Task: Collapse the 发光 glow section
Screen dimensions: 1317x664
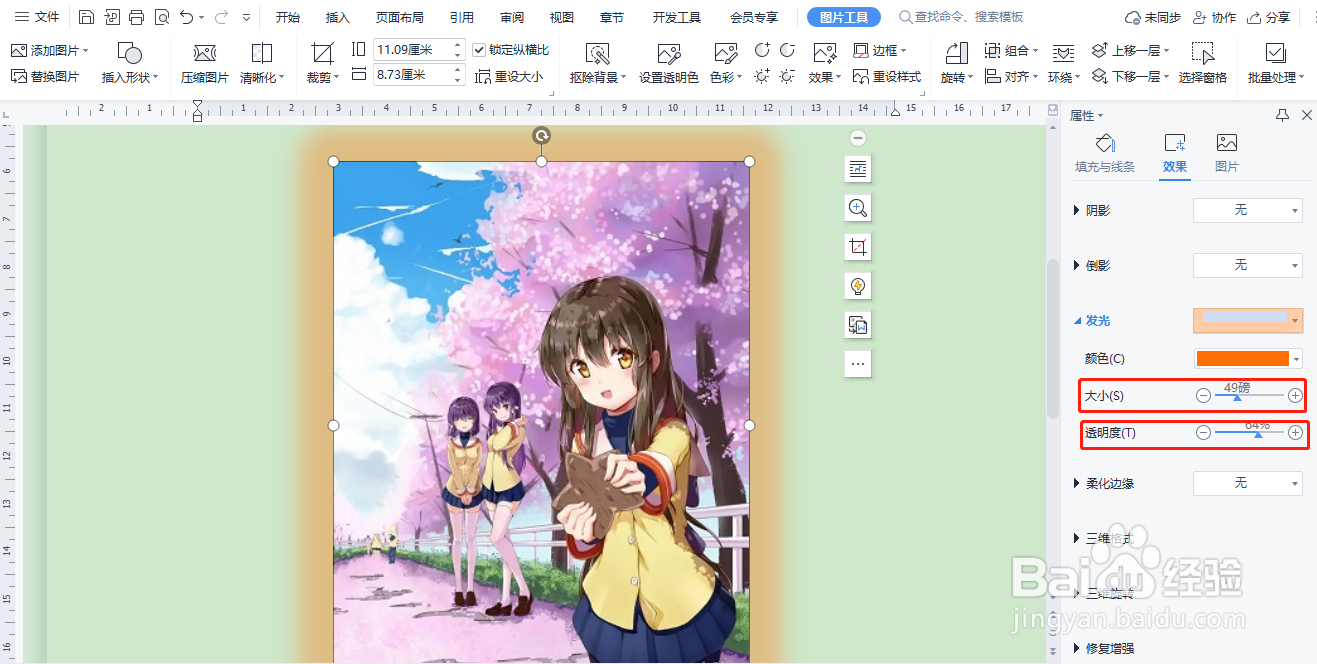Action: click(1077, 321)
